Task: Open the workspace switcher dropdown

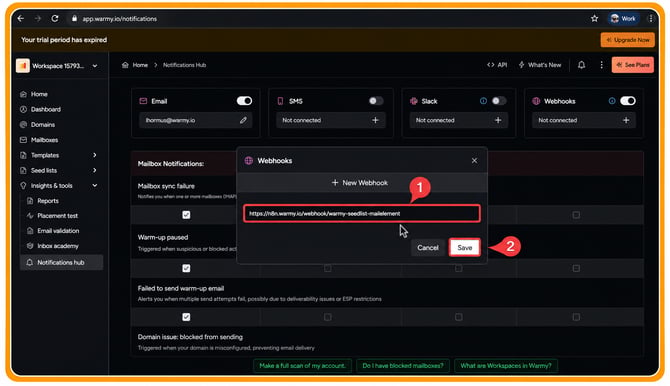Action: [x=57, y=66]
